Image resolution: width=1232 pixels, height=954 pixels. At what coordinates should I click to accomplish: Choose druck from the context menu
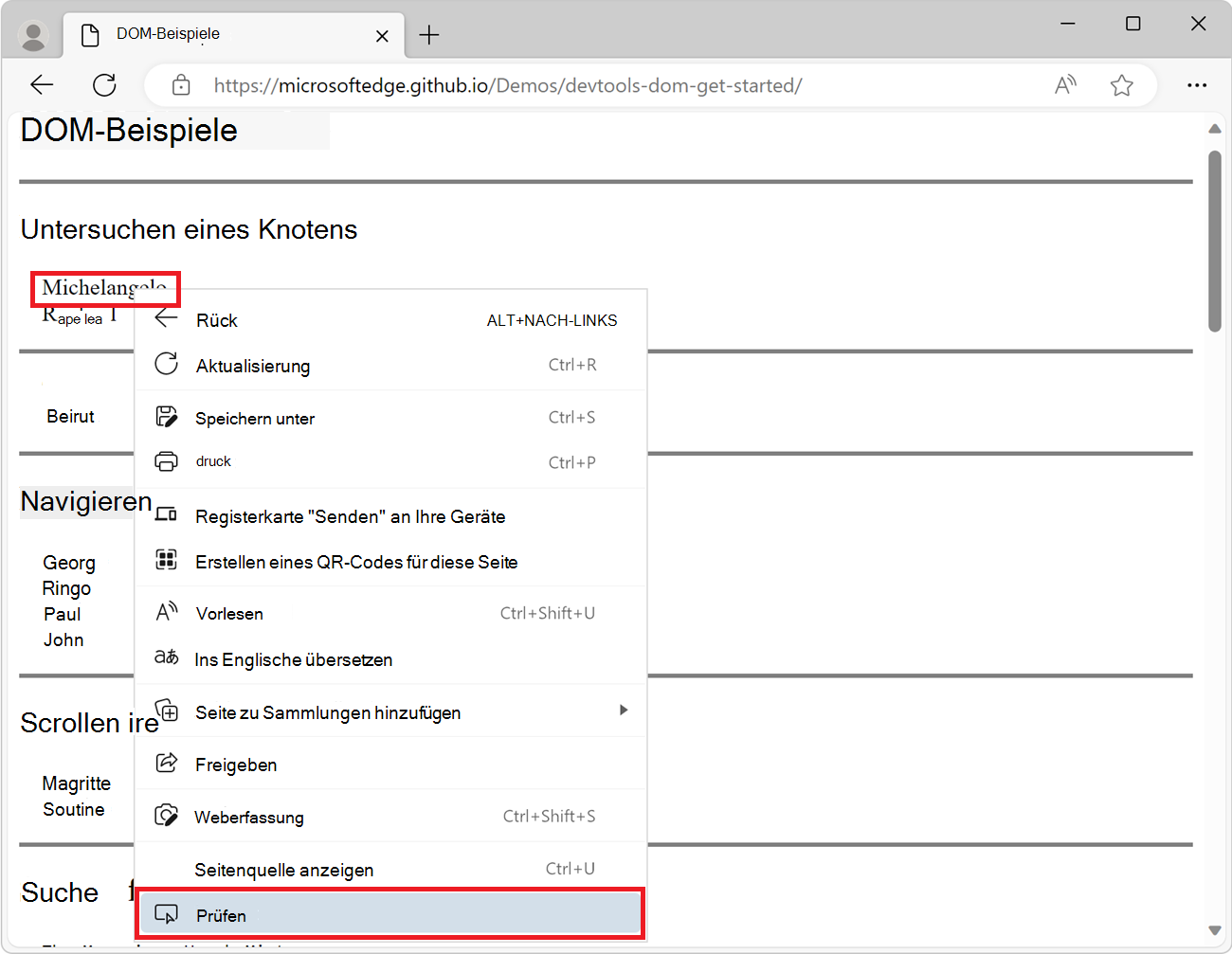(390, 462)
